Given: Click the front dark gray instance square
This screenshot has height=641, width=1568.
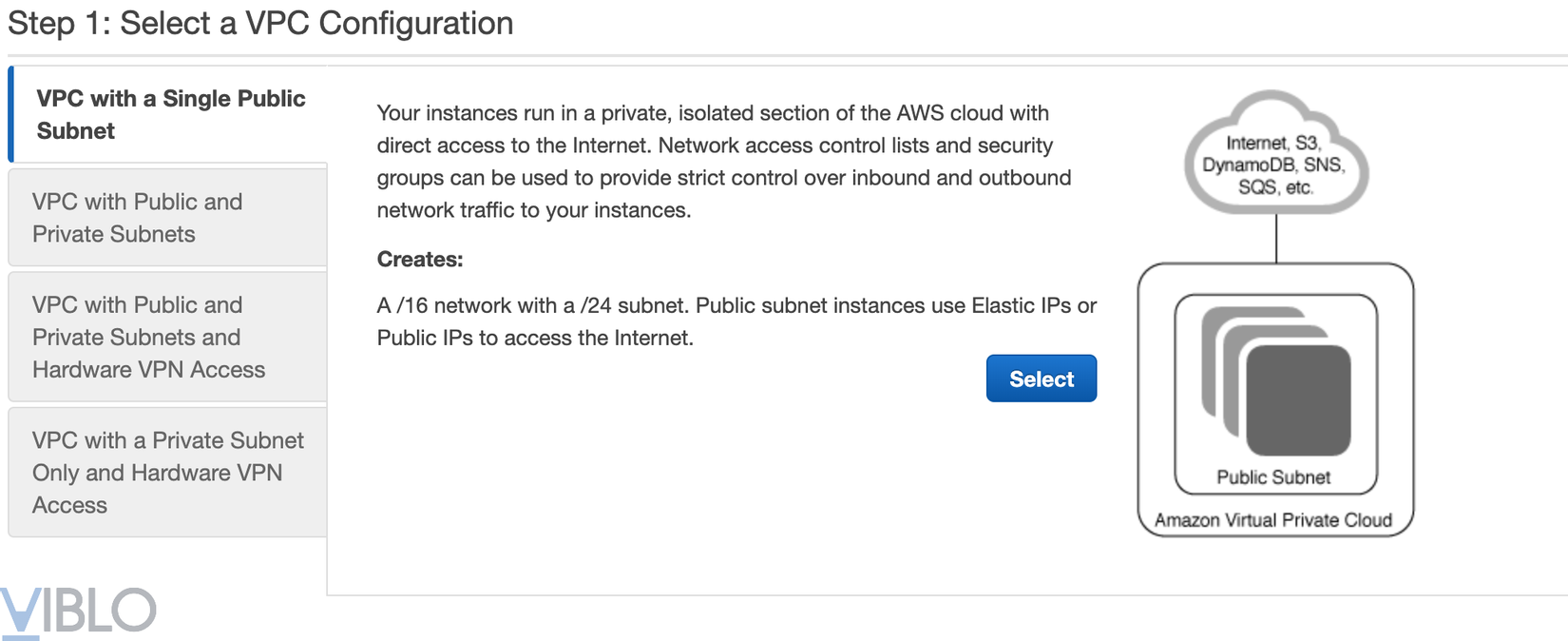Looking at the screenshot, I should 1298,400.
